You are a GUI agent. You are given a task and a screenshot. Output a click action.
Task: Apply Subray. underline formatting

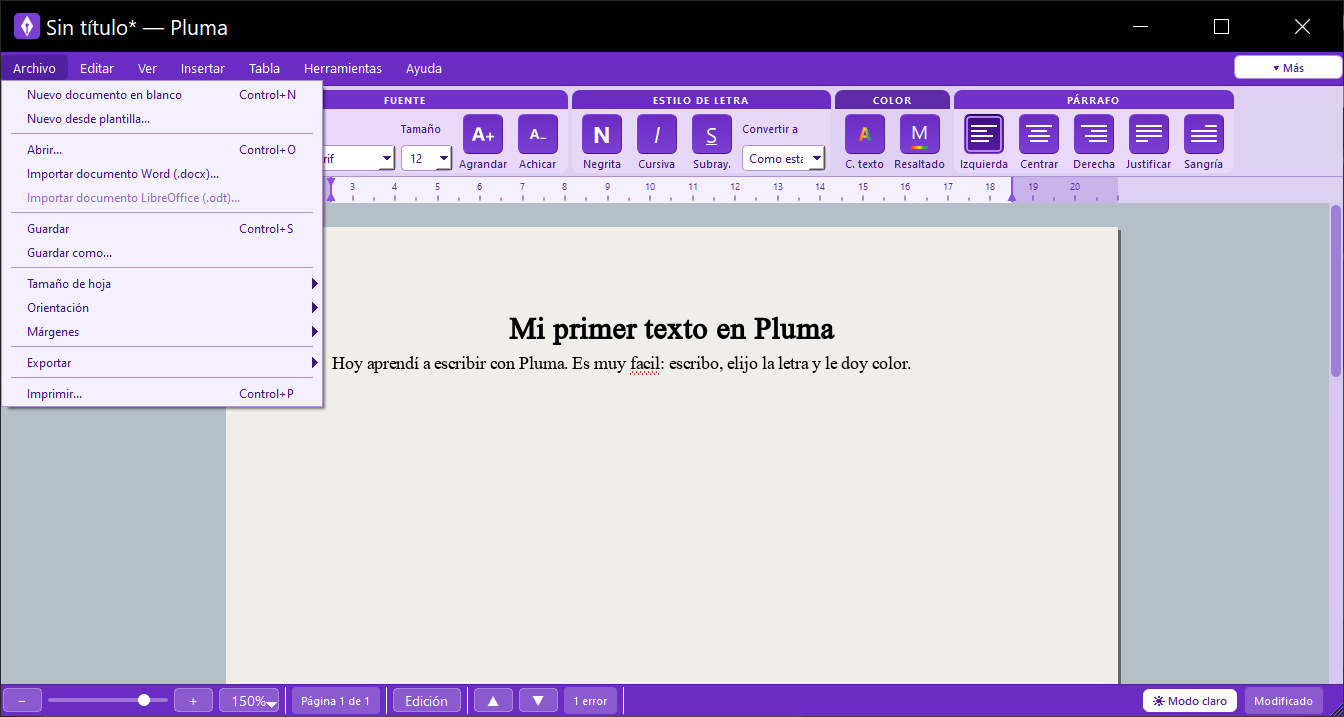[x=712, y=134]
